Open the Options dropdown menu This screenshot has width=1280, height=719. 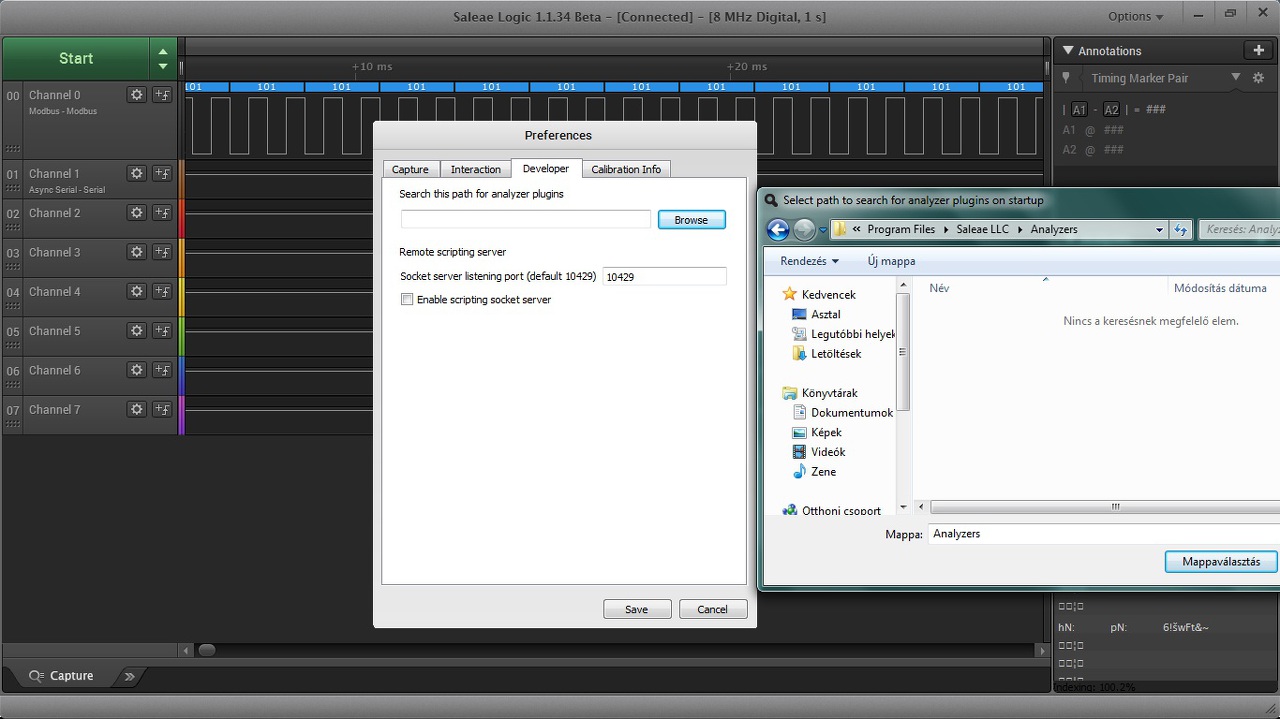(x=1136, y=16)
